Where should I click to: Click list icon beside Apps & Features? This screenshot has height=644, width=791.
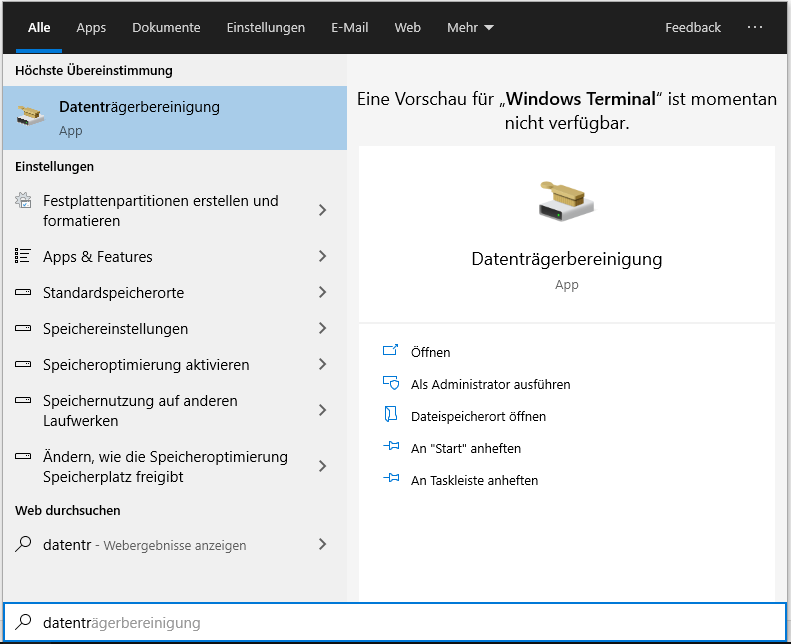point(23,256)
